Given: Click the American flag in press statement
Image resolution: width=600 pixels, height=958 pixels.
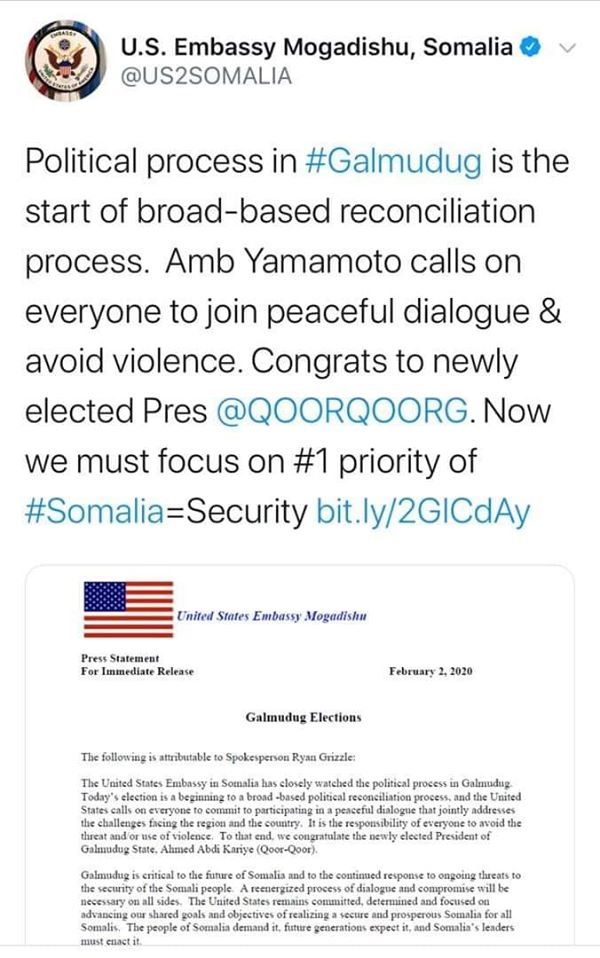Looking at the screenshot, I should click(128, 610).
